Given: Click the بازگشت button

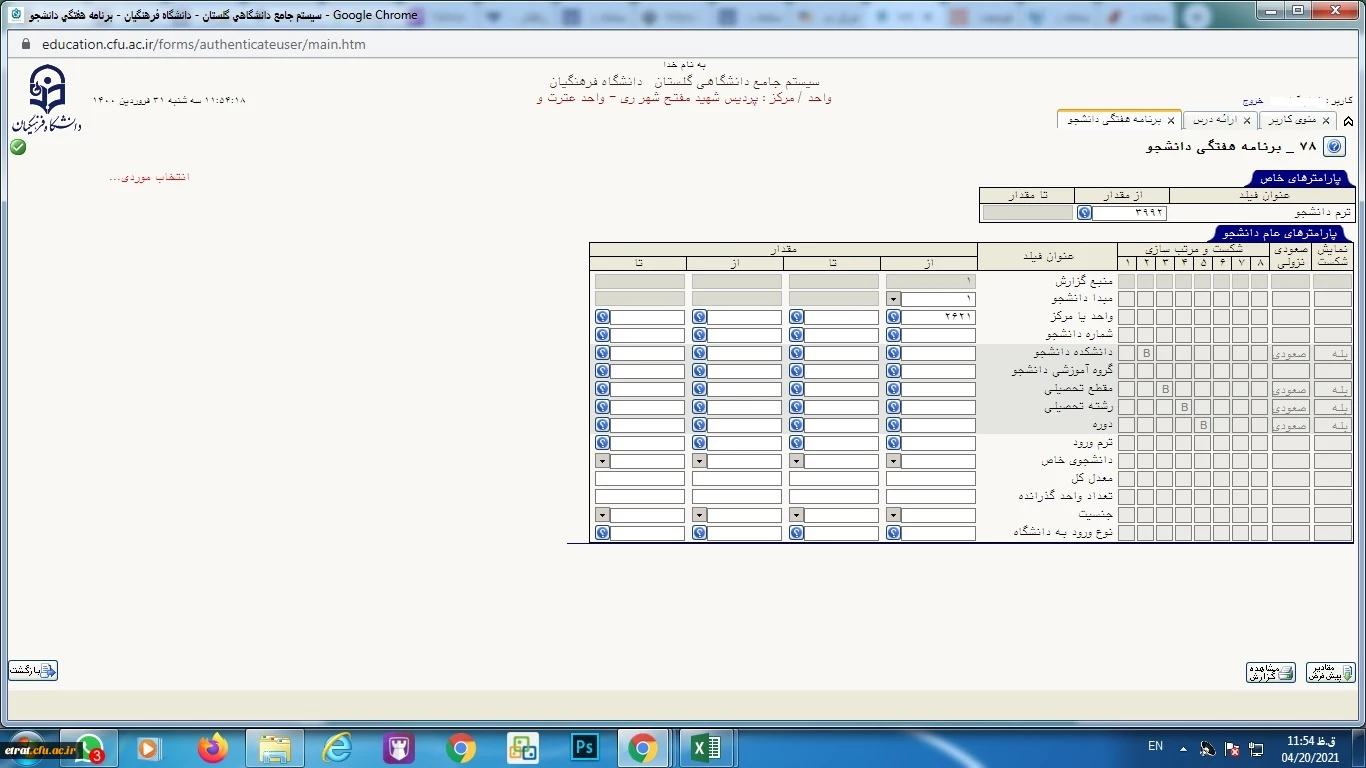Looking at the screenshot, I should click(x=33, y=670).
